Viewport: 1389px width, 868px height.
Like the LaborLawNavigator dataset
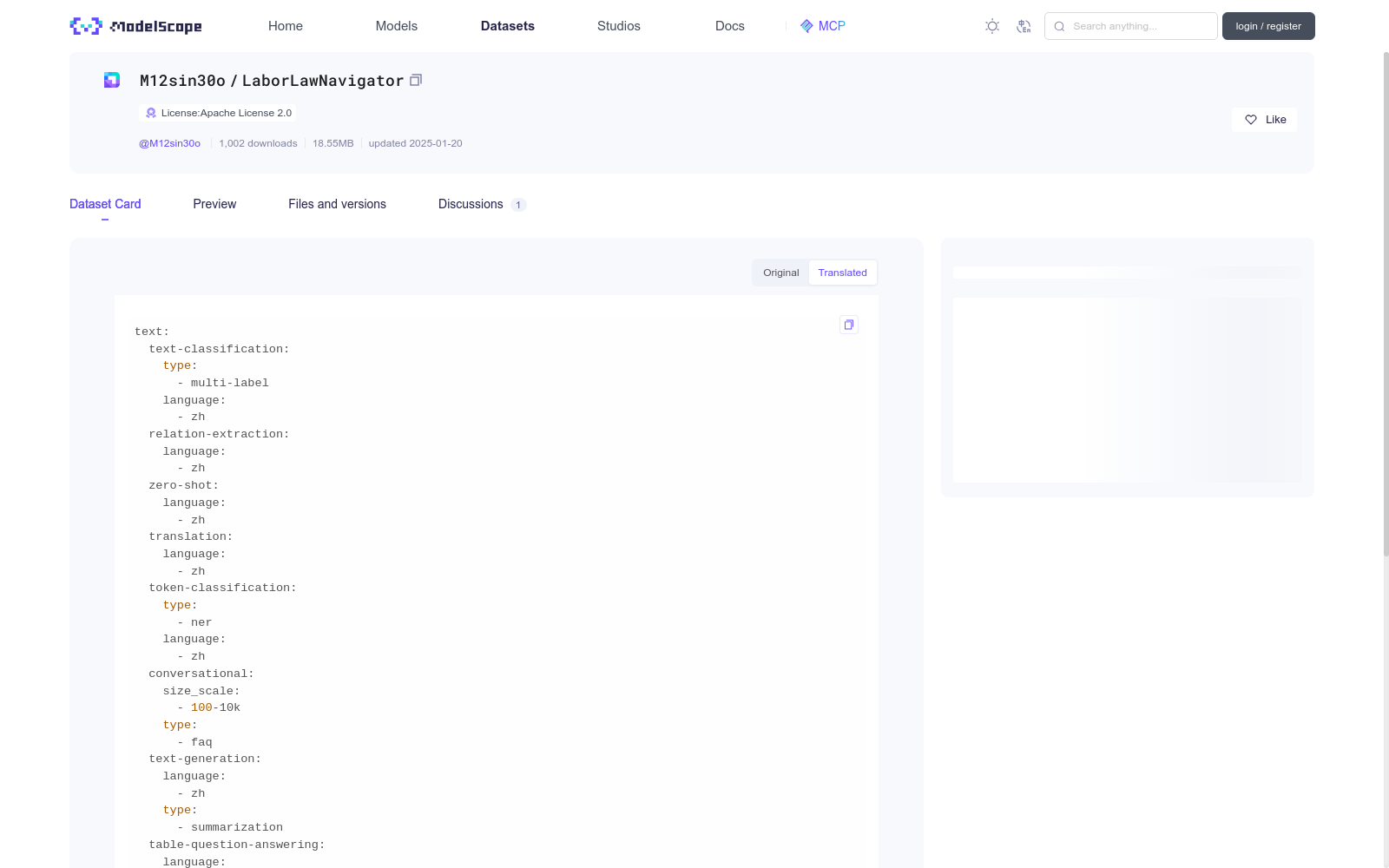1264,119
